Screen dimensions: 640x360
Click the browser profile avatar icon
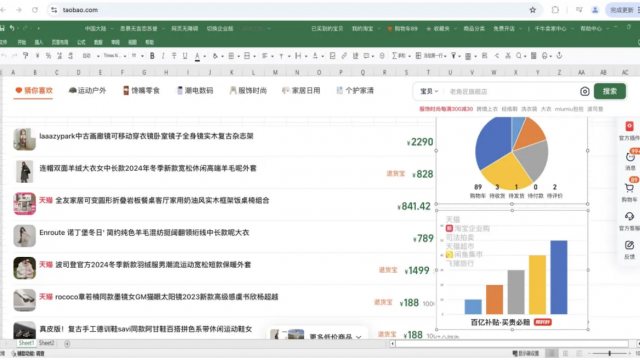[595, 10]
